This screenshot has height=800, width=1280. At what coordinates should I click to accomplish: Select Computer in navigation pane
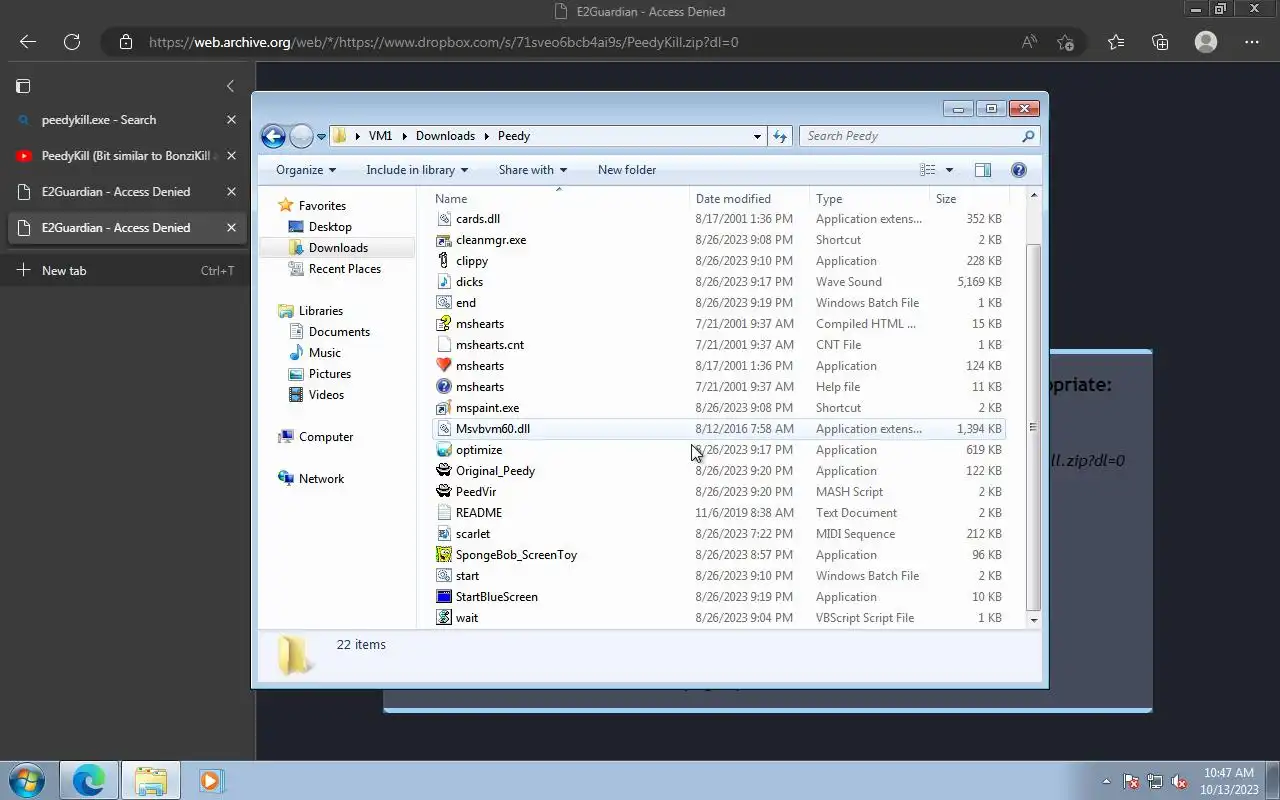click(x=326, y=437)
